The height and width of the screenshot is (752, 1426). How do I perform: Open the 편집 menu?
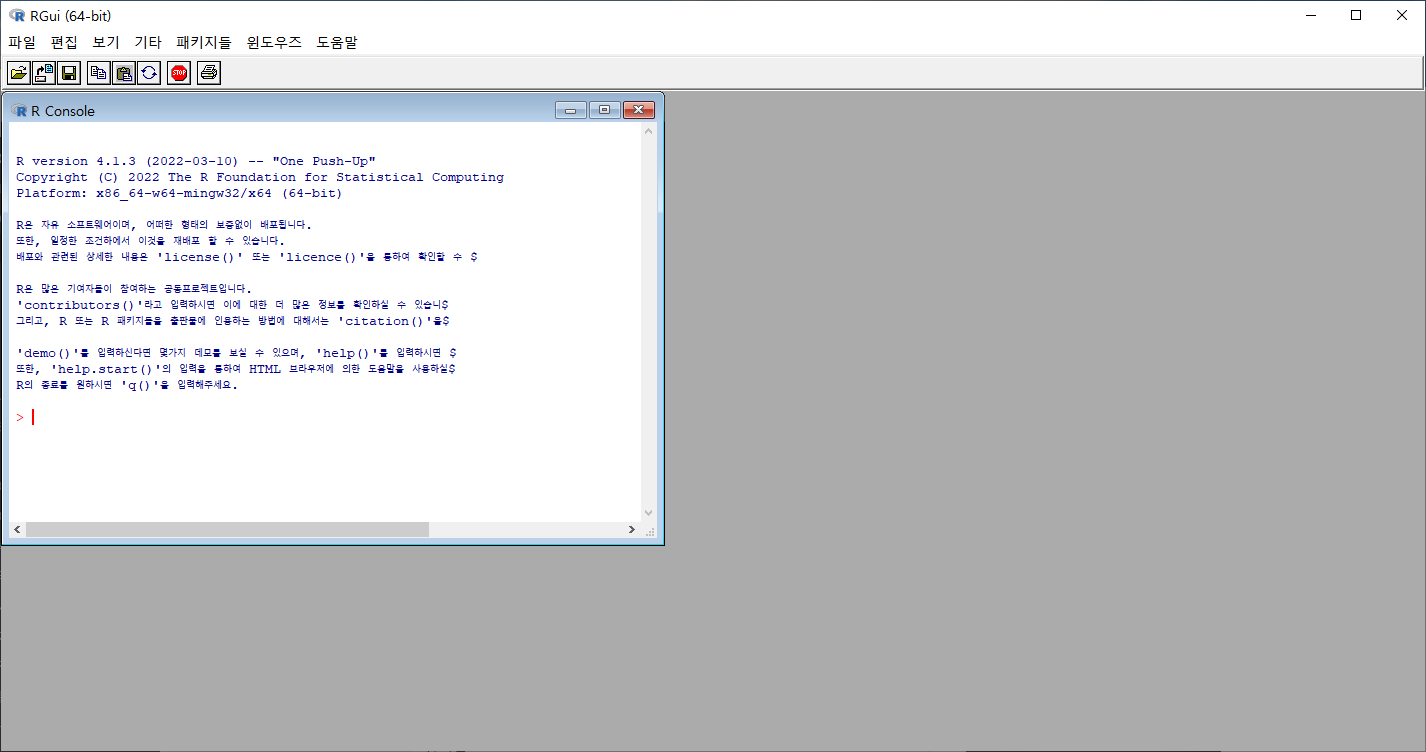(x=64, y=42)
